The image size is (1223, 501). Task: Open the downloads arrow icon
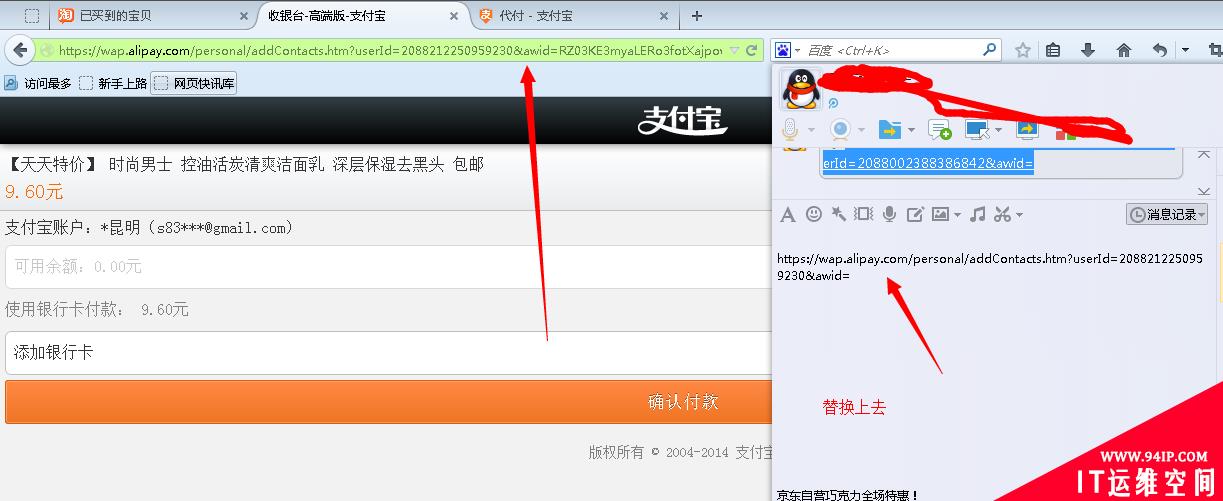pos(1088,50)
